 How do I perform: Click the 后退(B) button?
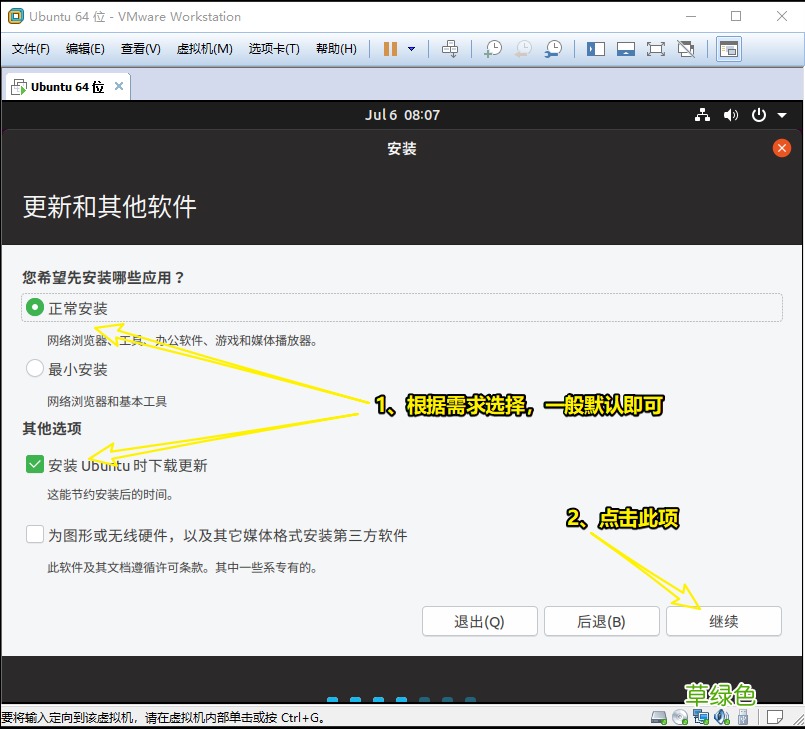pos(602,622)
